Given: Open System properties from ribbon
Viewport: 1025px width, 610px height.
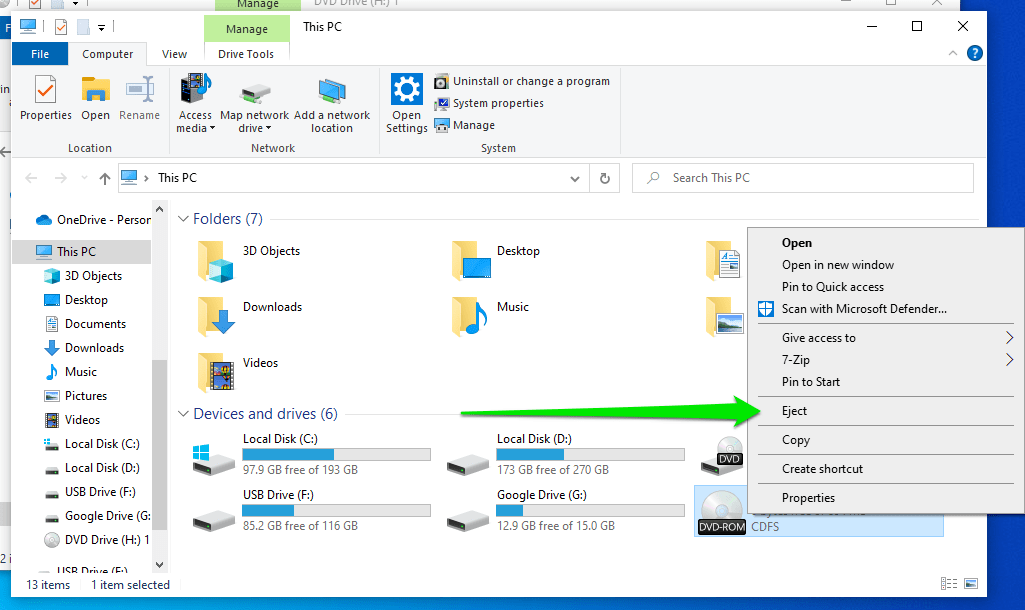Looking at the screenshot, I should [x=497, y=103].
